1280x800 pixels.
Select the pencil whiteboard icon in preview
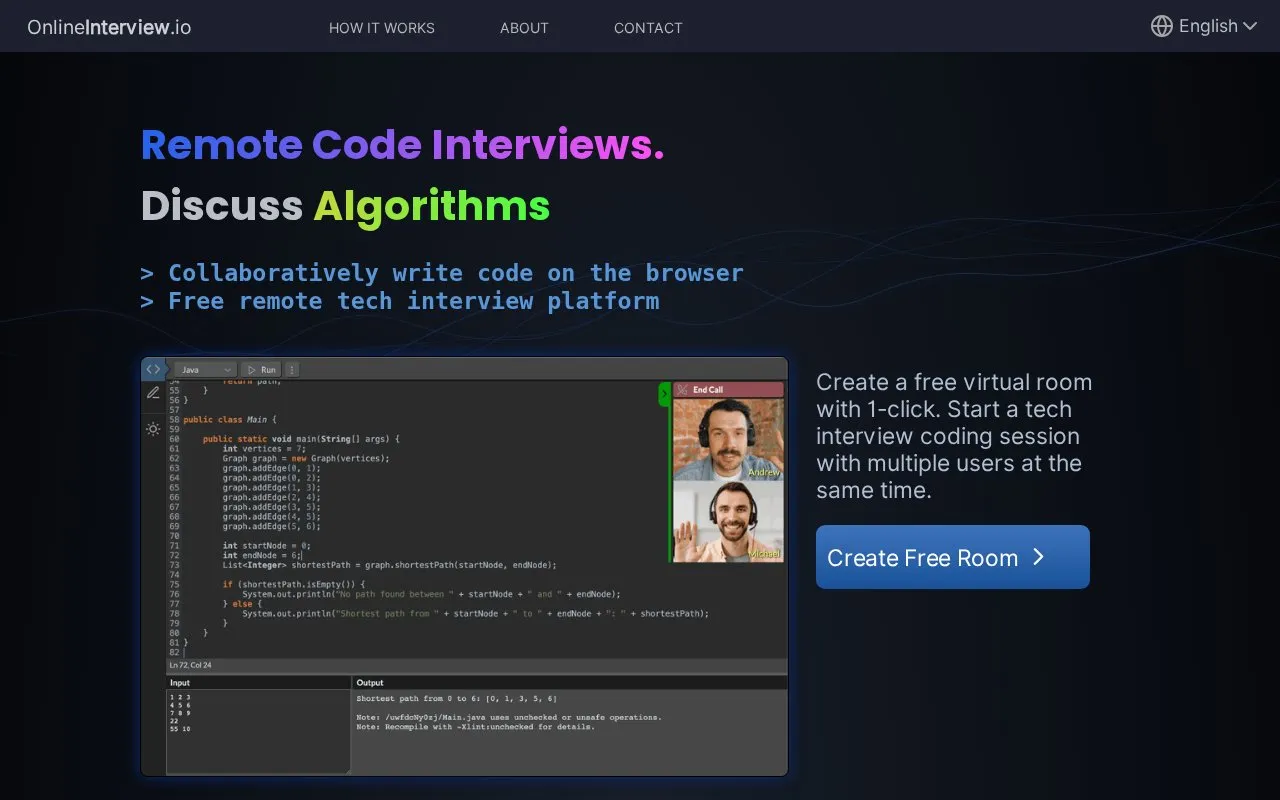point(153,394)
